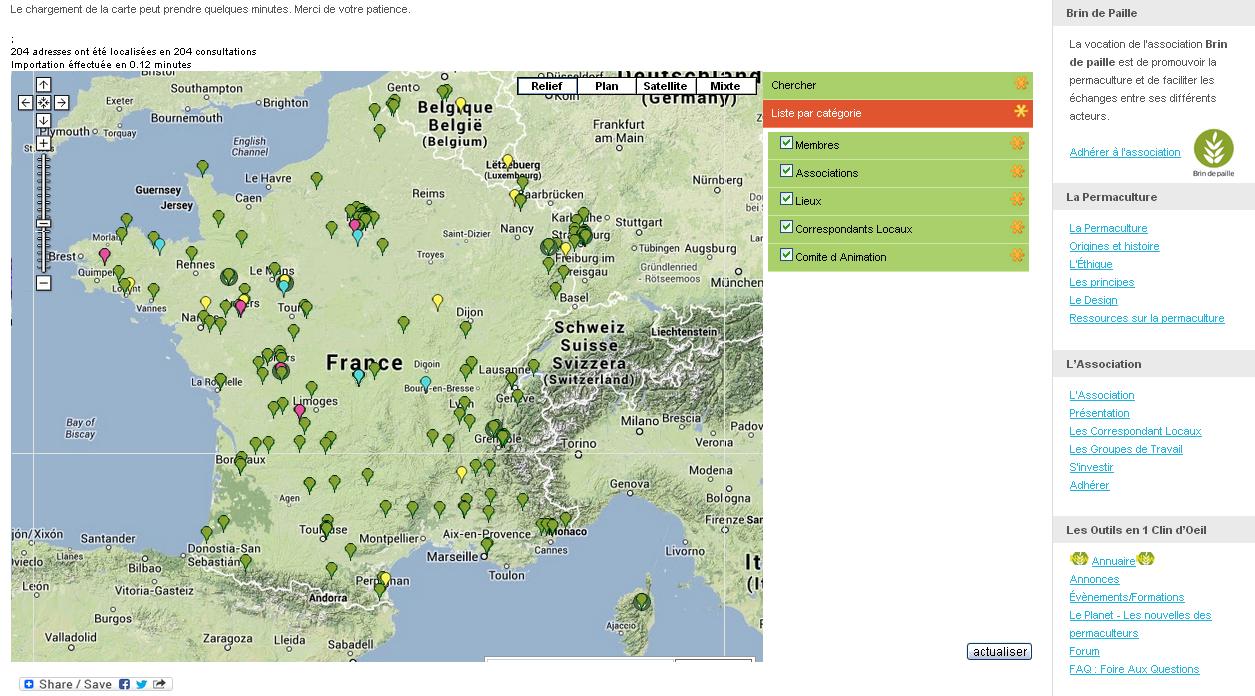Disable the Correspondants Locaux checkbox
Viewport: 1255px width, 696px height.
[x=786, y=227]
